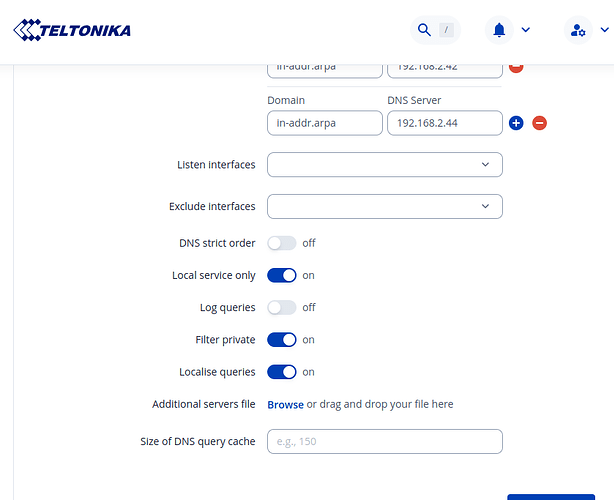Enable DNS strict order

(282, 243)
